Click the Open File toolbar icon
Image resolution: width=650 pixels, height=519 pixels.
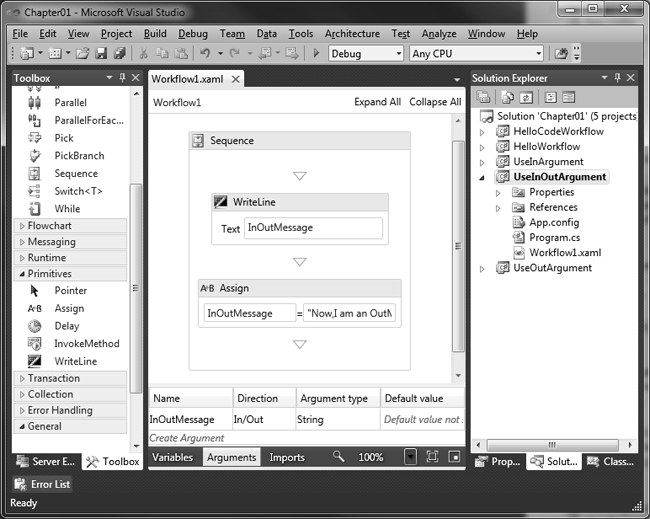tap(82, 53)
